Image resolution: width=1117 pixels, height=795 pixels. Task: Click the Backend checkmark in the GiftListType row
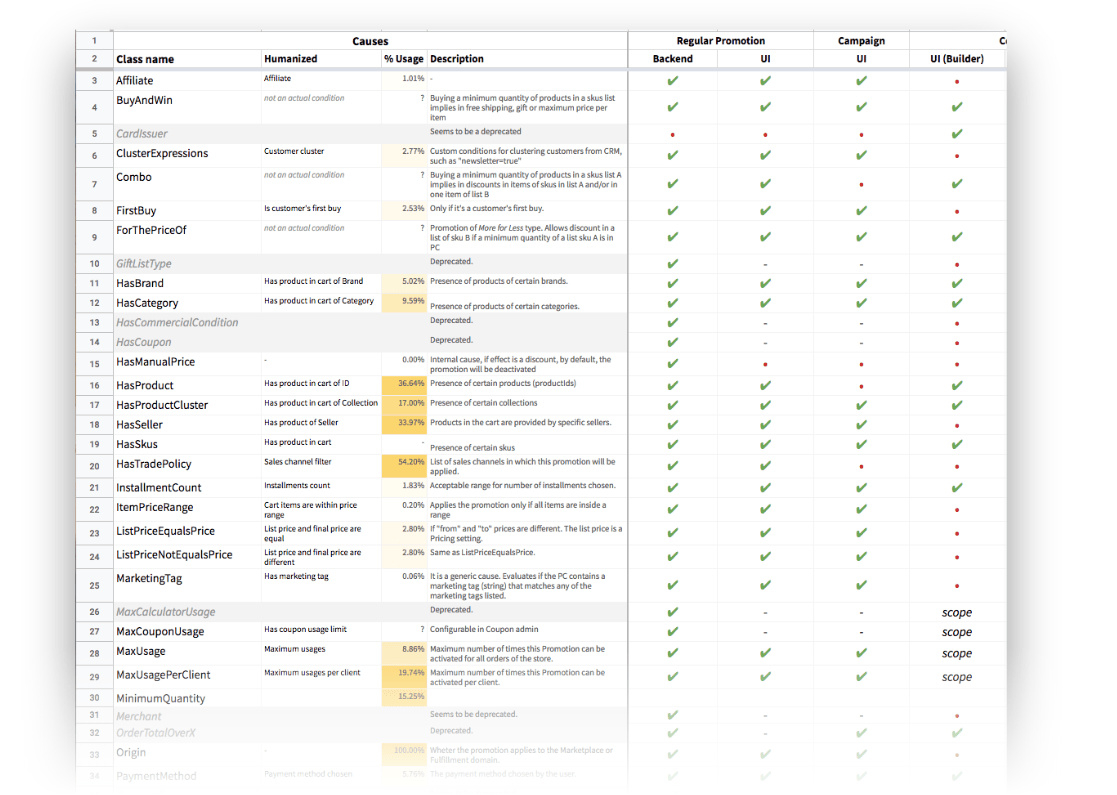pos(672,264)
